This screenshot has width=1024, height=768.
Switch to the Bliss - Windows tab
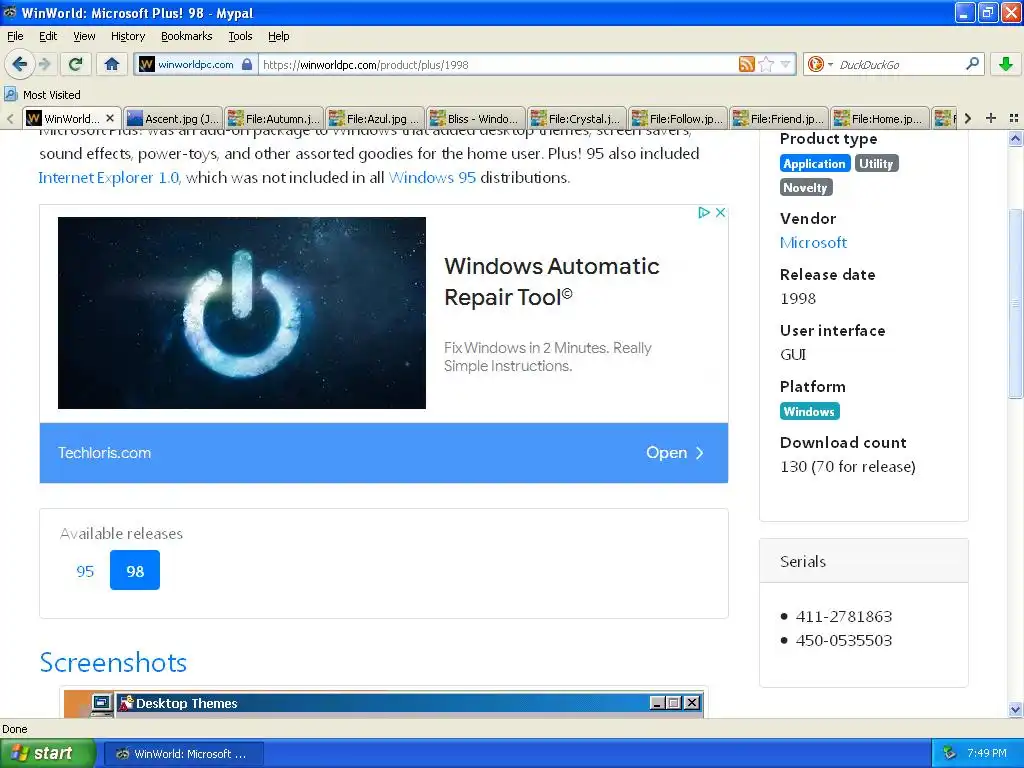click(476, 119)
